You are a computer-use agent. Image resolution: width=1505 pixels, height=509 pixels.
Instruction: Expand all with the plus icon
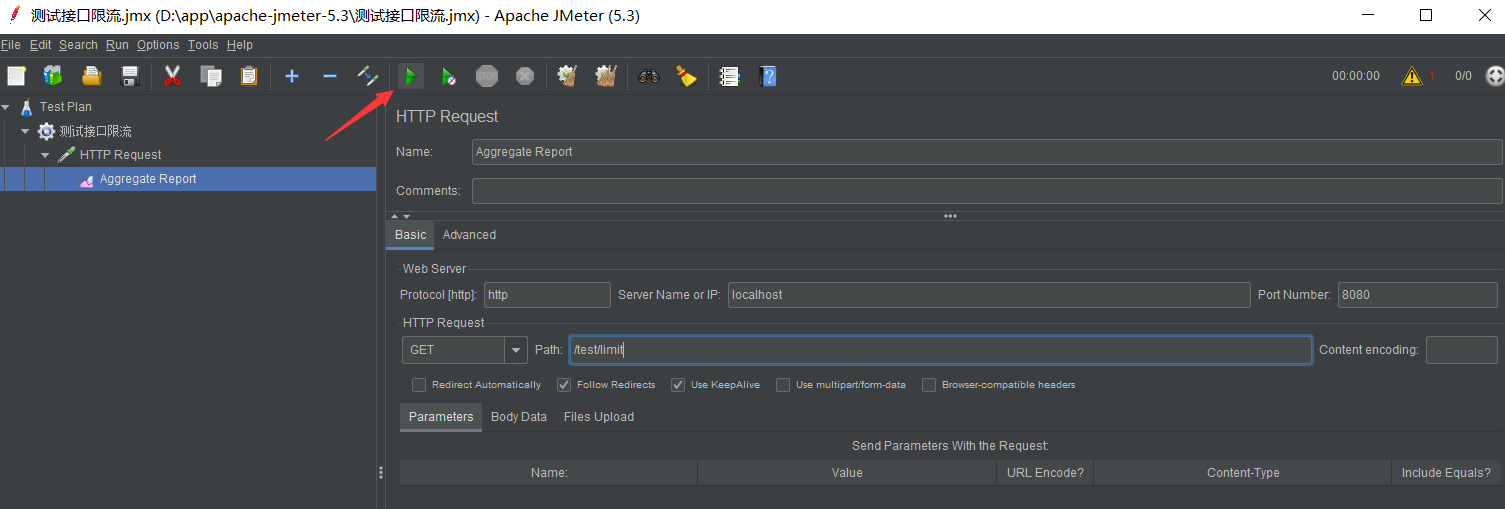(292, 76)
